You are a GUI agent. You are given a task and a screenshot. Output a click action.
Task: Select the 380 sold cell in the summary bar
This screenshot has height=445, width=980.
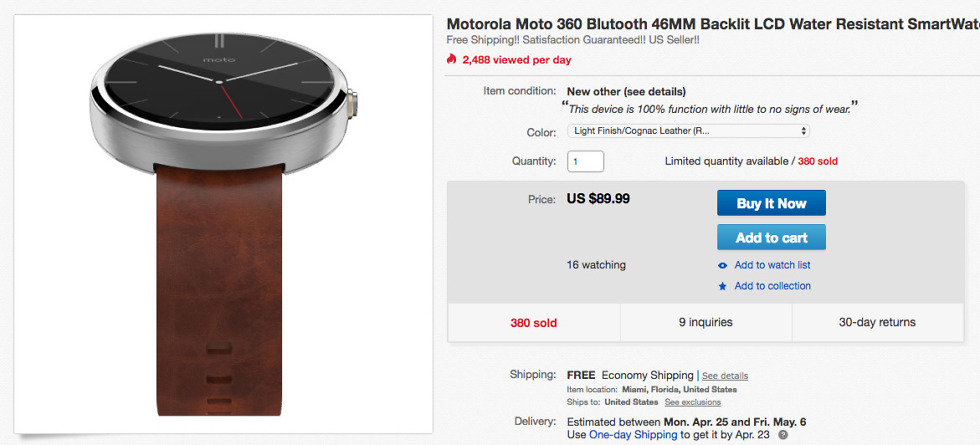point(533,322)
